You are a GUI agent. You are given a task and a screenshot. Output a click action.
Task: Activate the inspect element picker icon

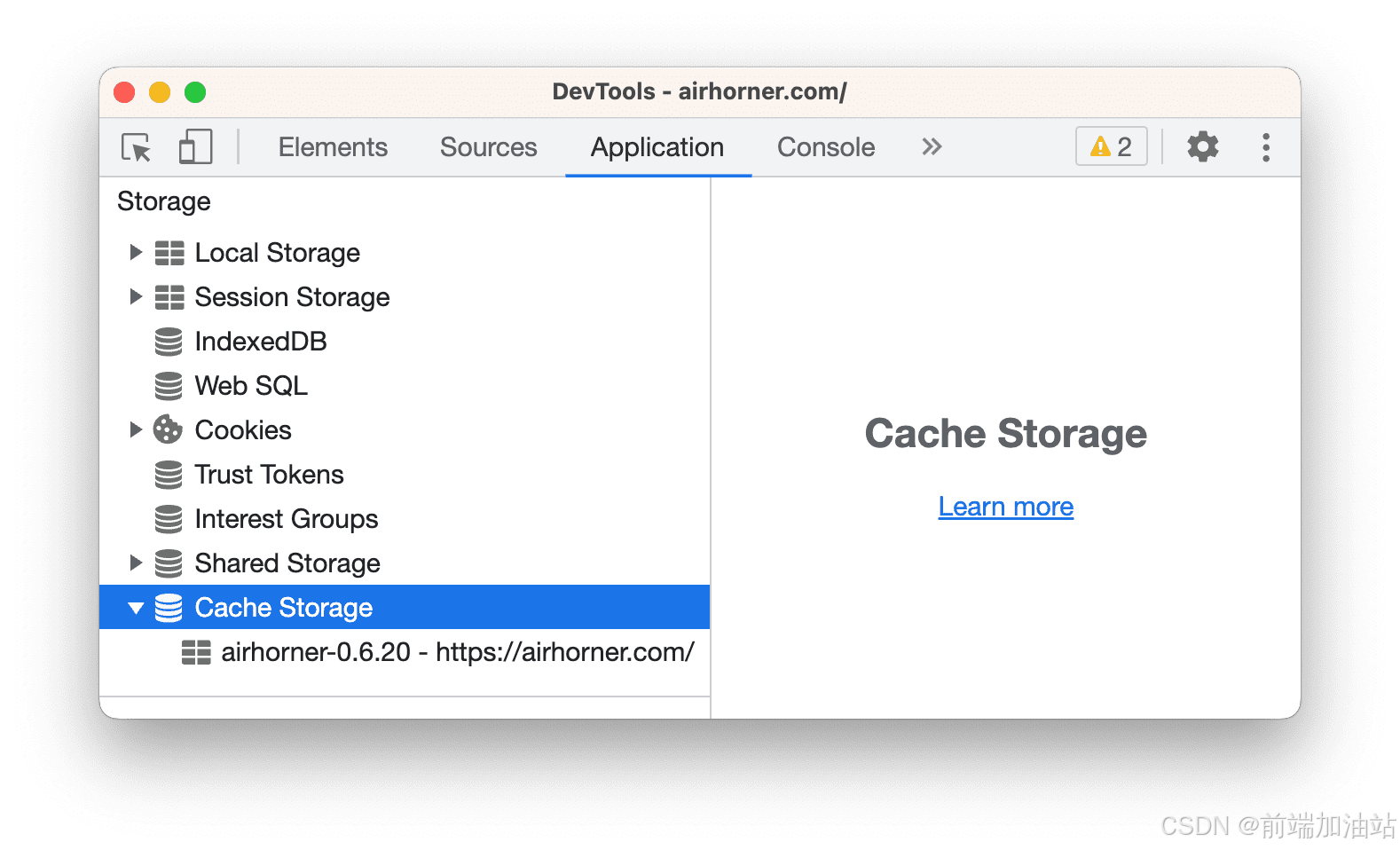point(137,147)
